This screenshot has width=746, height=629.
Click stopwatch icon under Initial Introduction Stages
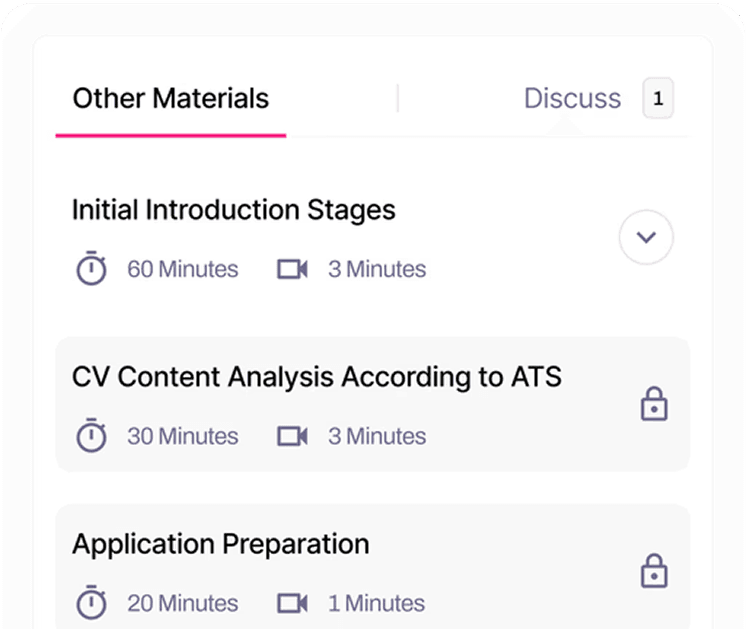click(x=91, y=269)
